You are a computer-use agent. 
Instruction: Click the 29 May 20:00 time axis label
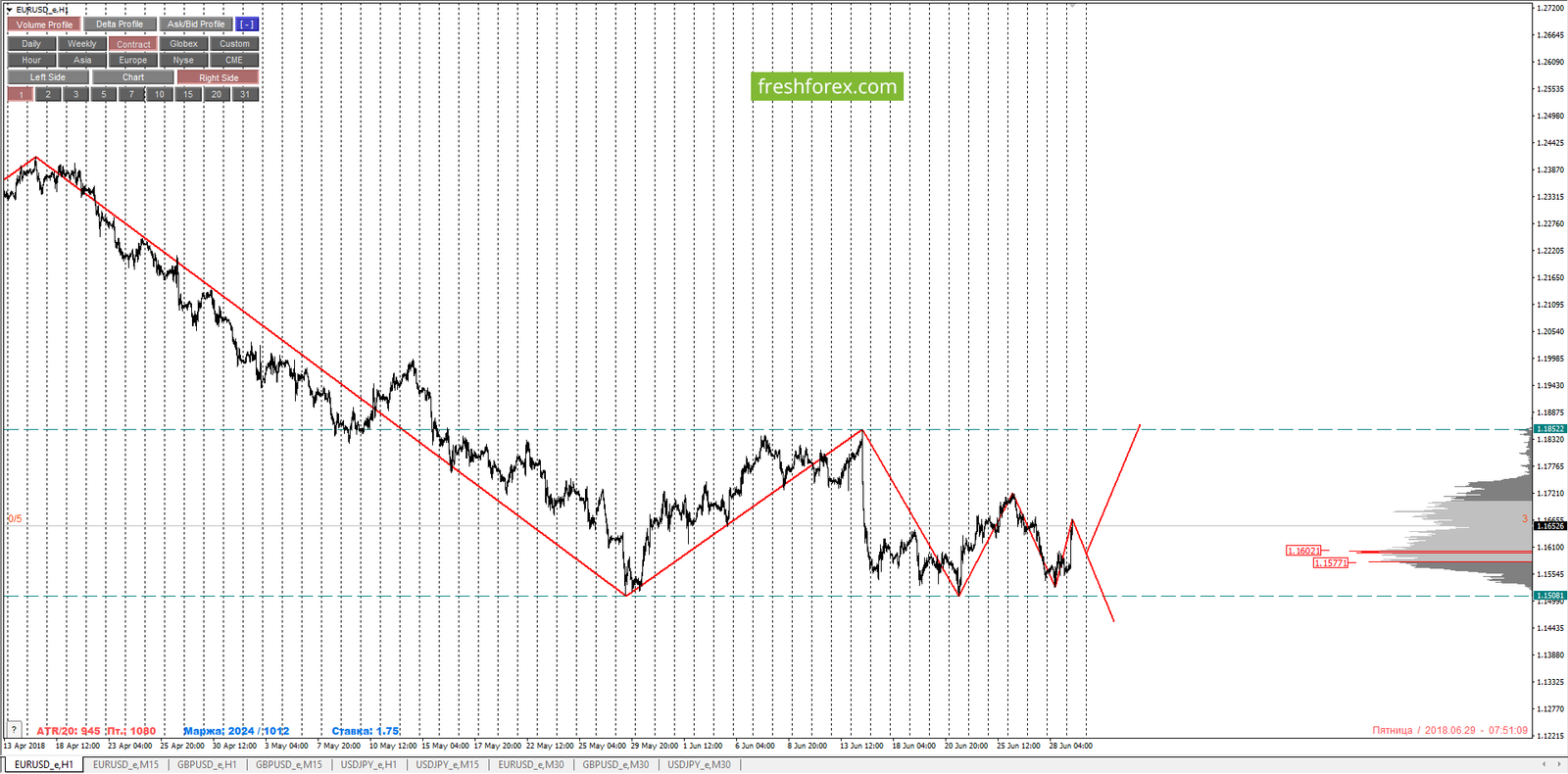pos(654,746)
